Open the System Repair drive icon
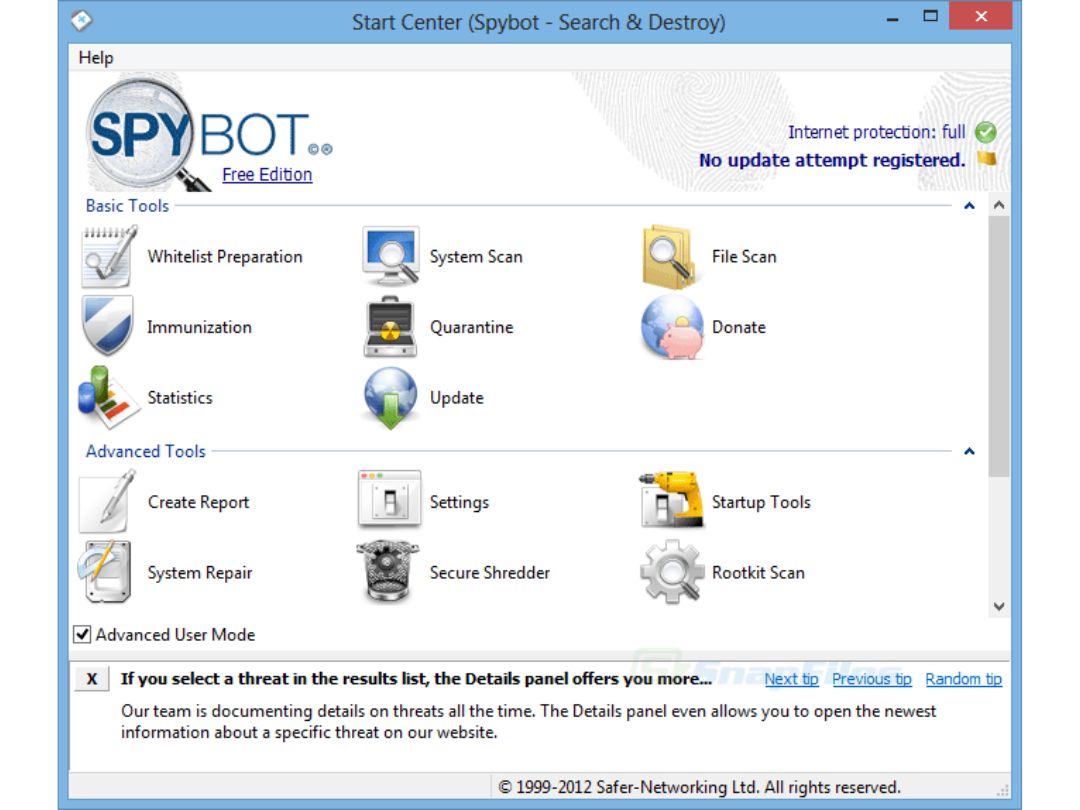 coord(105,572)
